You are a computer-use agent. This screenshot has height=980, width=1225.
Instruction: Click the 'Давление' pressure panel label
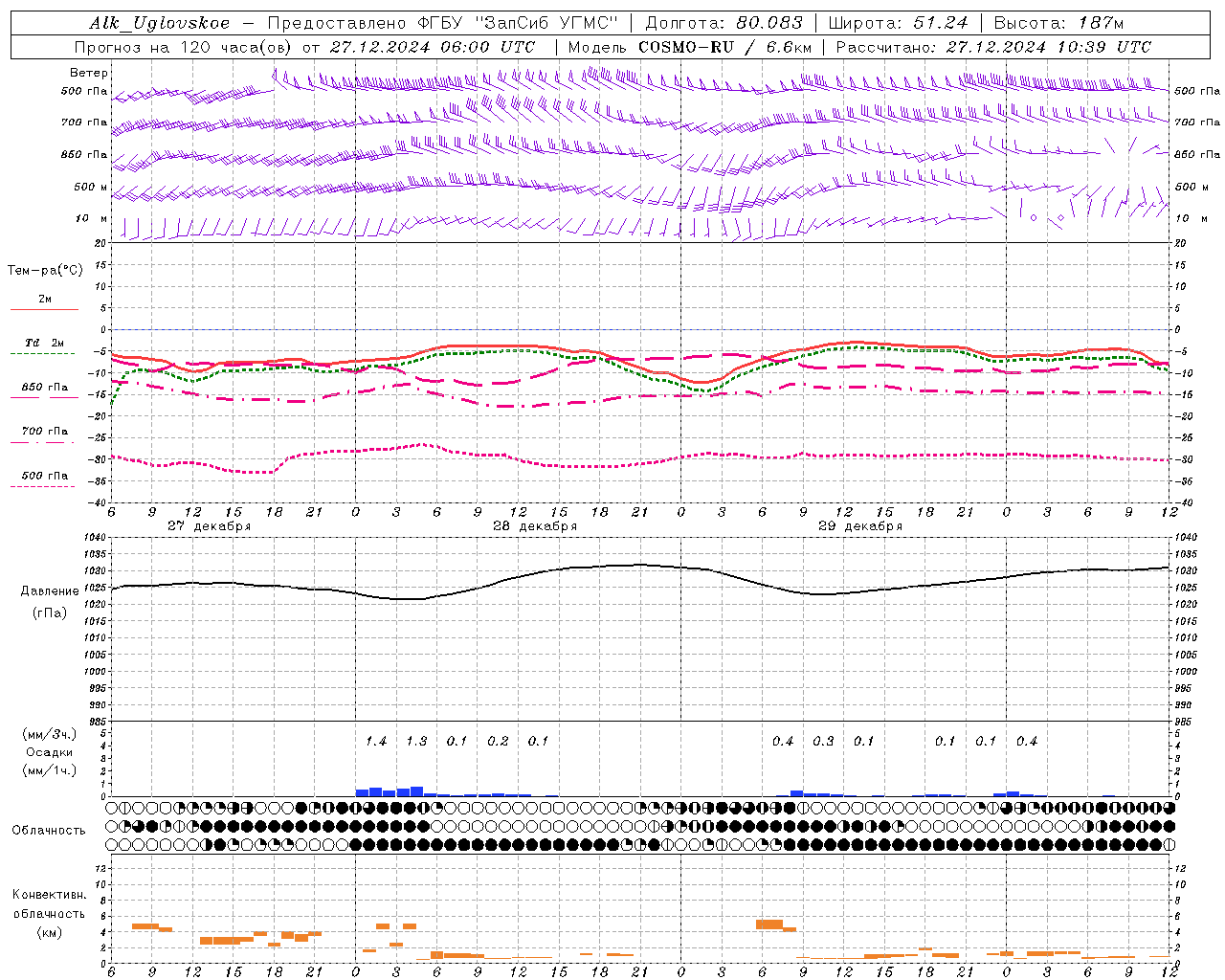50,591
